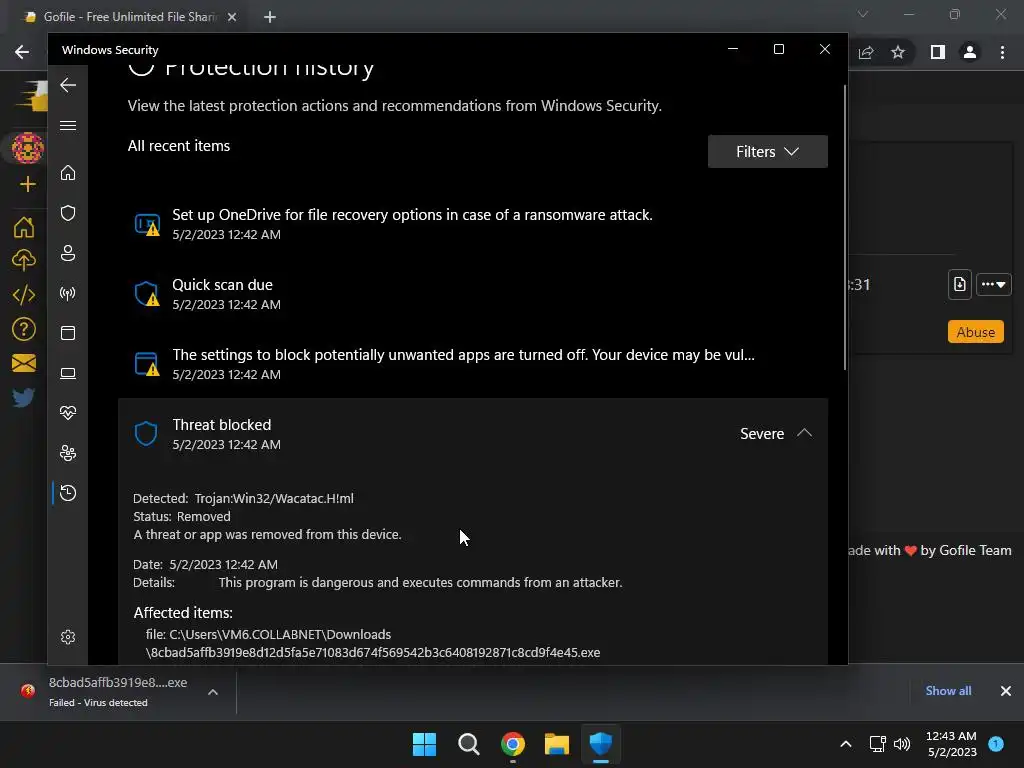The height and width of the screenshot is (768, 1024).
Task: Show hidden system tray icons
Action: tap(846, 744)
